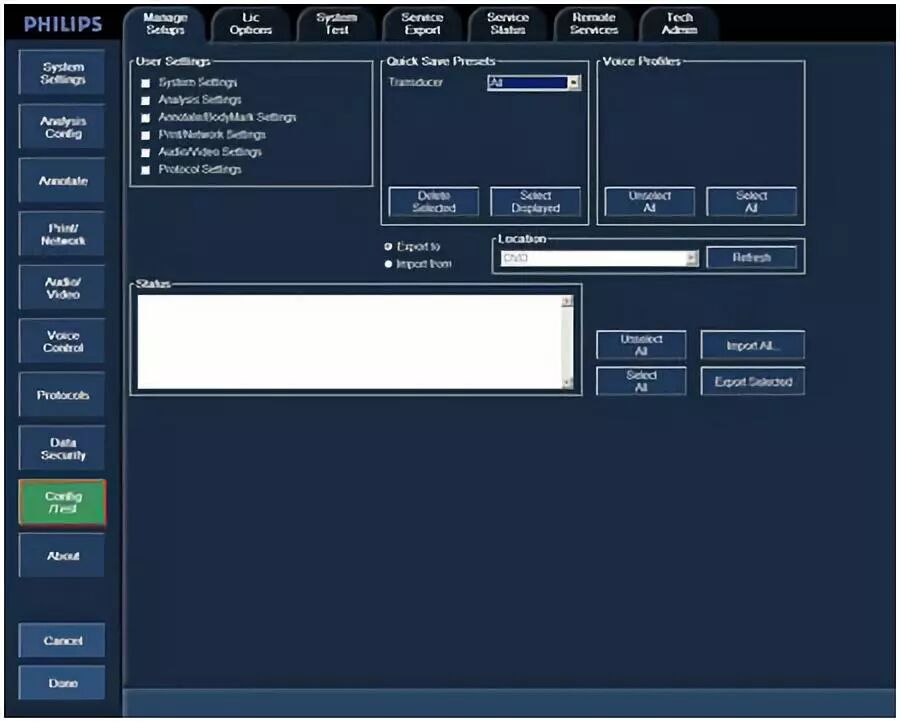900x722 pixels.
Task: Click Select Displayed in Quick Save Presets
Action: pos(536,202)
